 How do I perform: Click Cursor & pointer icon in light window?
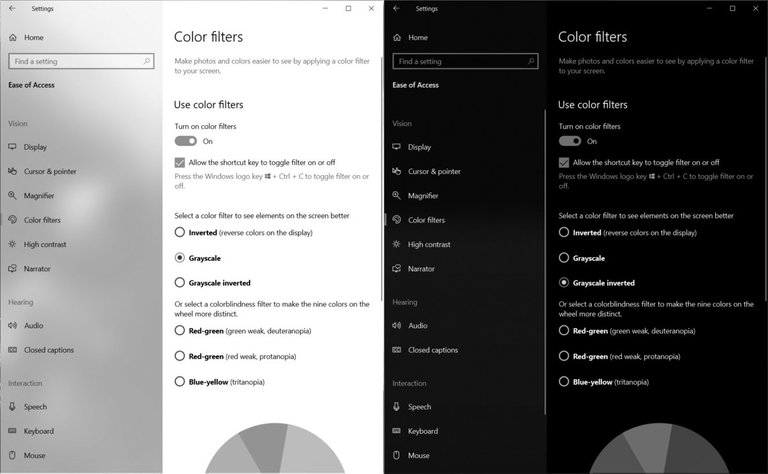pyautogui.click(x=12, y=171)
